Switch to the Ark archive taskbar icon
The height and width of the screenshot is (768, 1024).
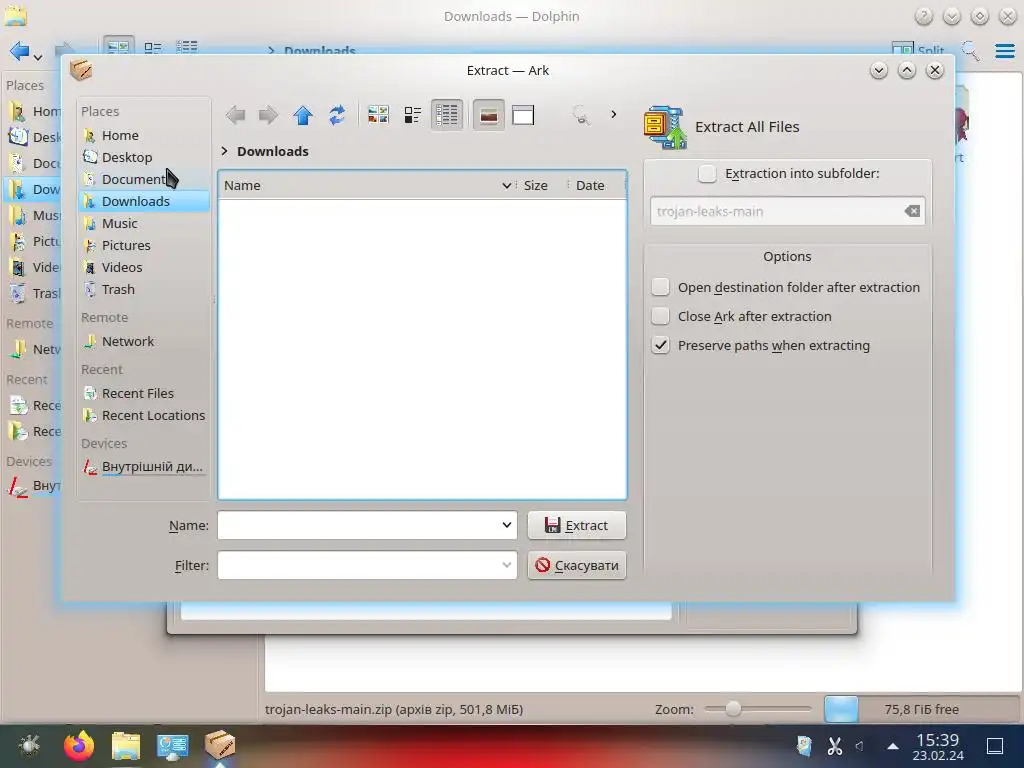pyautogui.click(x=220, y=744)
